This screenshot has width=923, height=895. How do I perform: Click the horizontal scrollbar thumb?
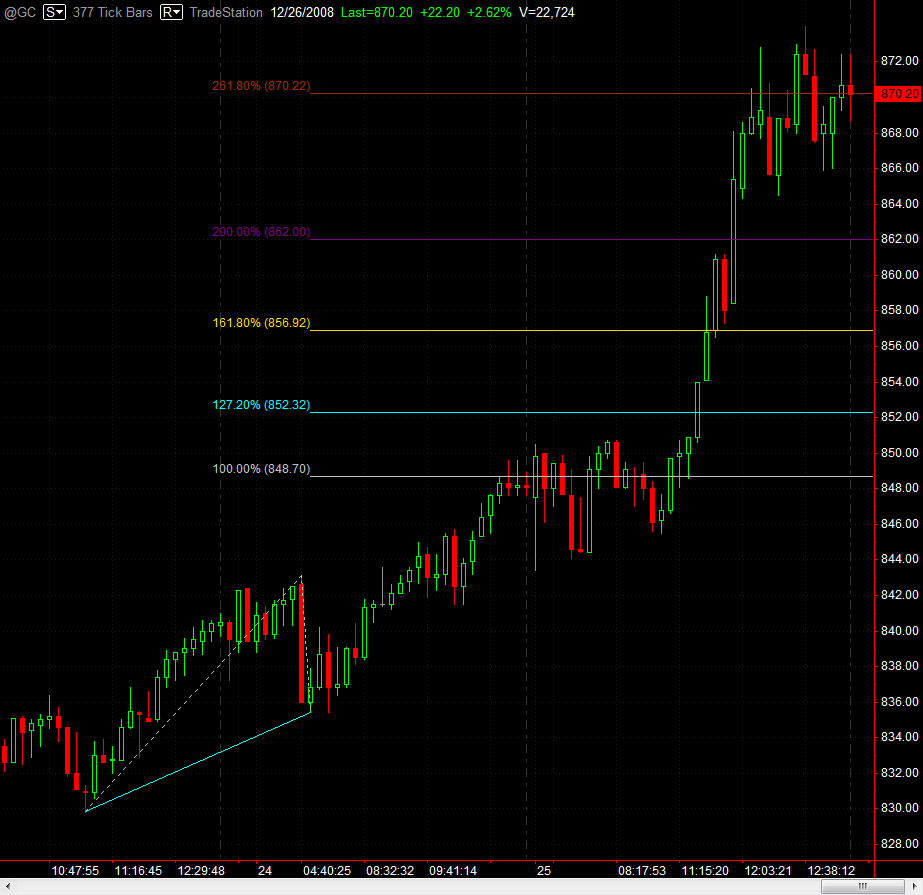[862, 886]
